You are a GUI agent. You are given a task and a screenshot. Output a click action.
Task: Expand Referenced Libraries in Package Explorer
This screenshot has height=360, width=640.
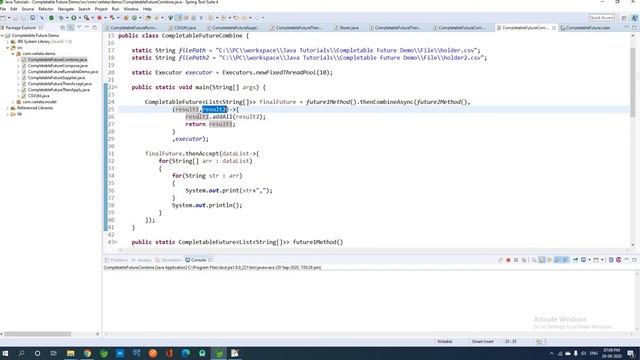coord(8,108)
